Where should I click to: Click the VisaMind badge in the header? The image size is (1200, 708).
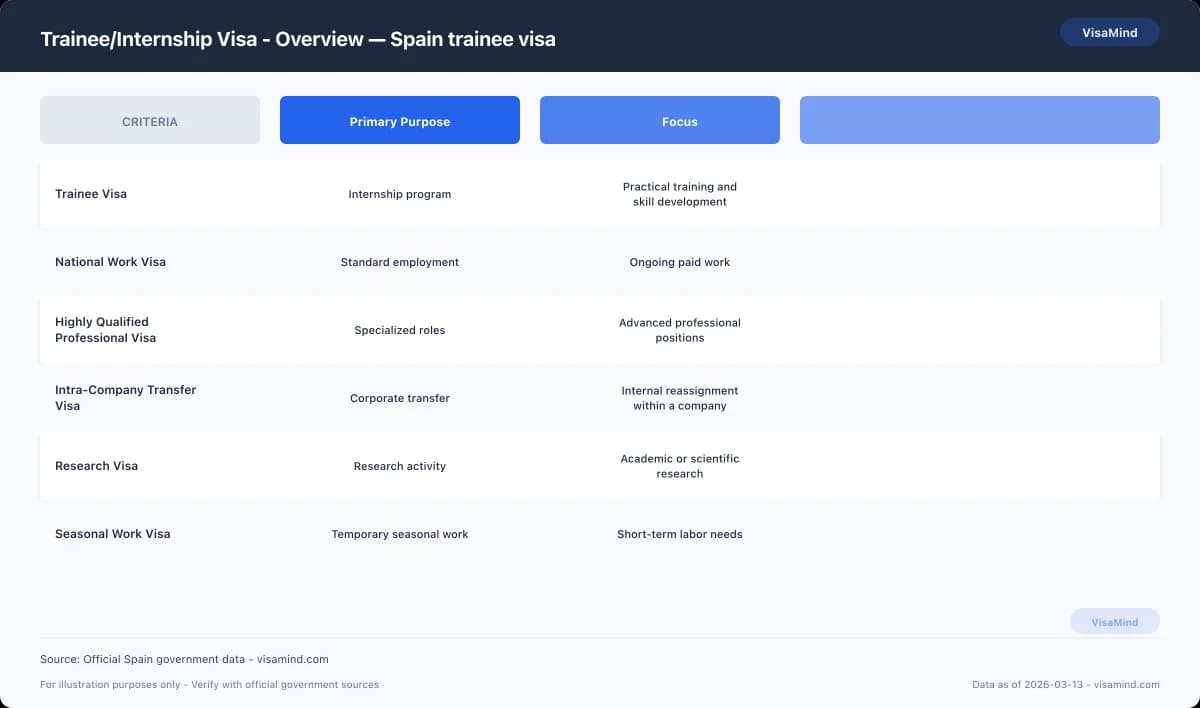[1109, 32]
